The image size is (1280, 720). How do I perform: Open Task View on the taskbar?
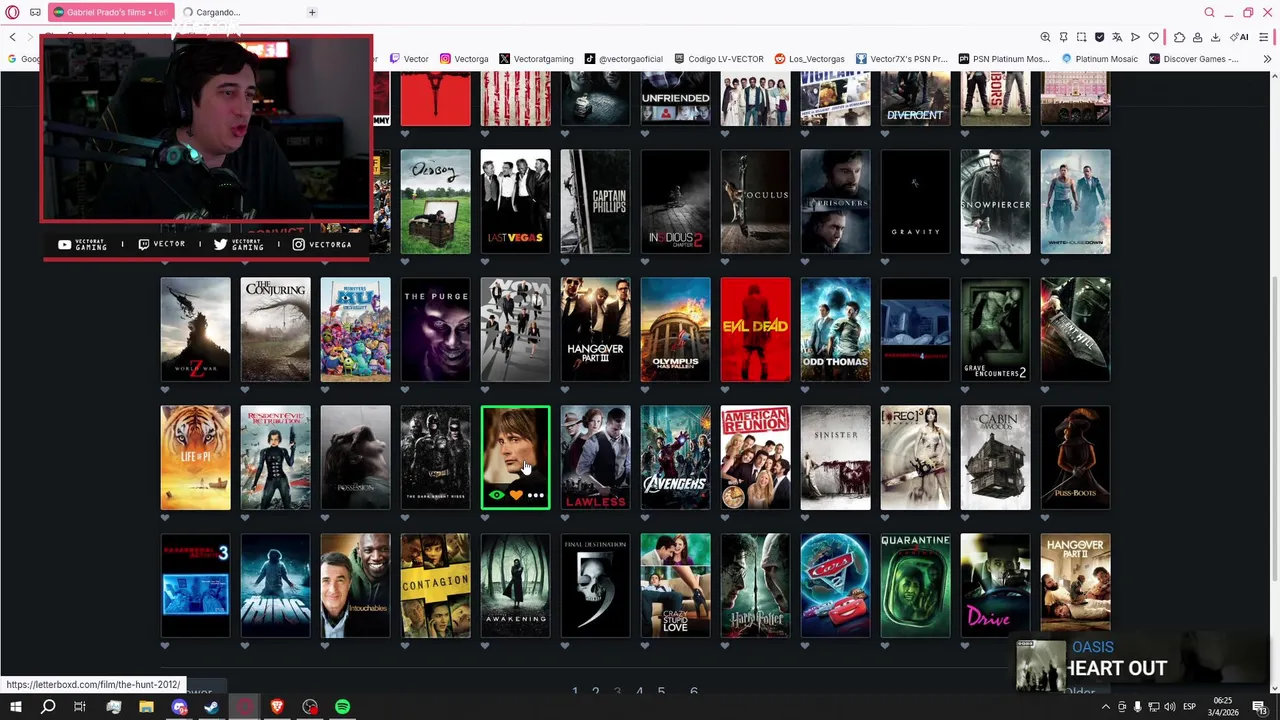[x=80, y=707]
